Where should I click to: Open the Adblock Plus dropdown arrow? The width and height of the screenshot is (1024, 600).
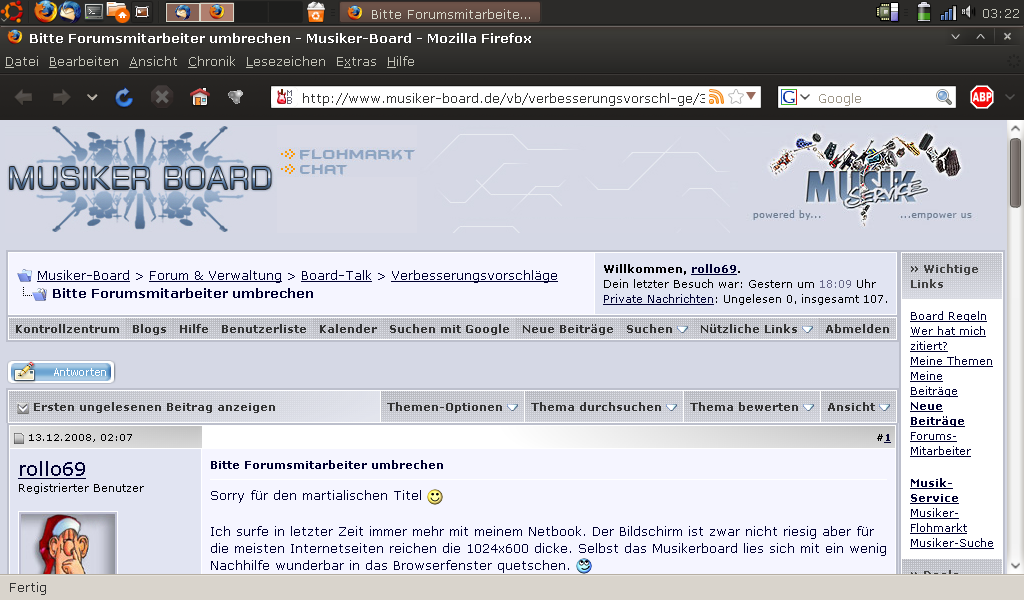point(1010,97)
